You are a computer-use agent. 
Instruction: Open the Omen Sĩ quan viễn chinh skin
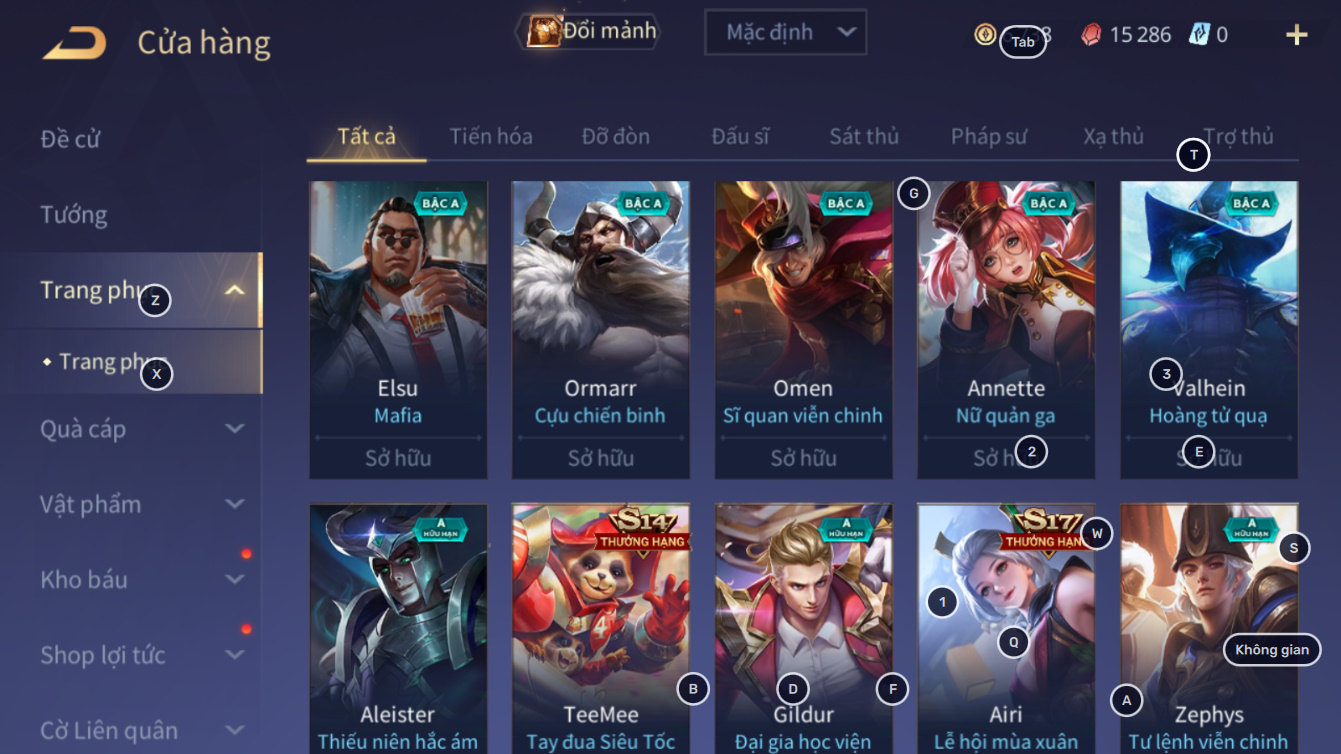click(x=803, y=330)
